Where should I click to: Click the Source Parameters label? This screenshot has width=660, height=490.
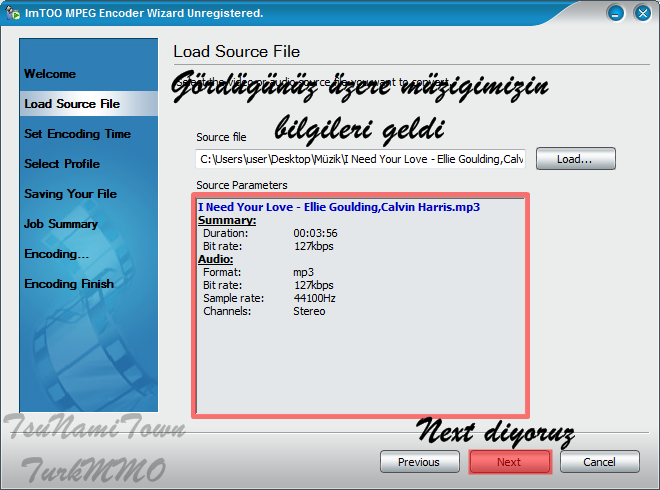click(x=242, y=185)
